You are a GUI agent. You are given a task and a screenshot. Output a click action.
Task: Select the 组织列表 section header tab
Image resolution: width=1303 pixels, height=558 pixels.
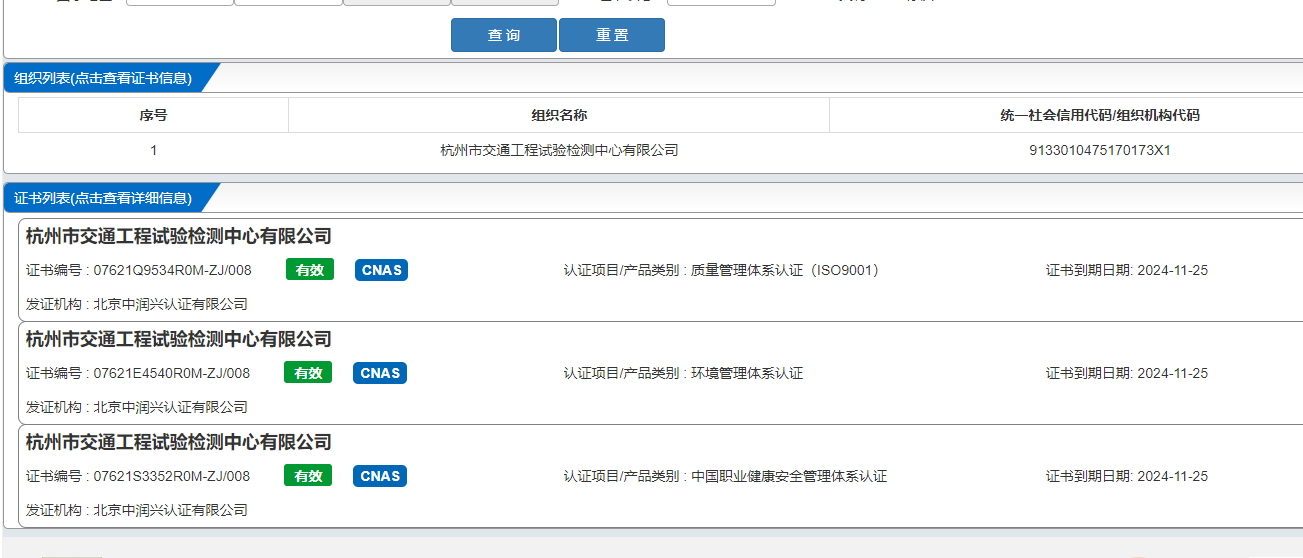[103, 78]
